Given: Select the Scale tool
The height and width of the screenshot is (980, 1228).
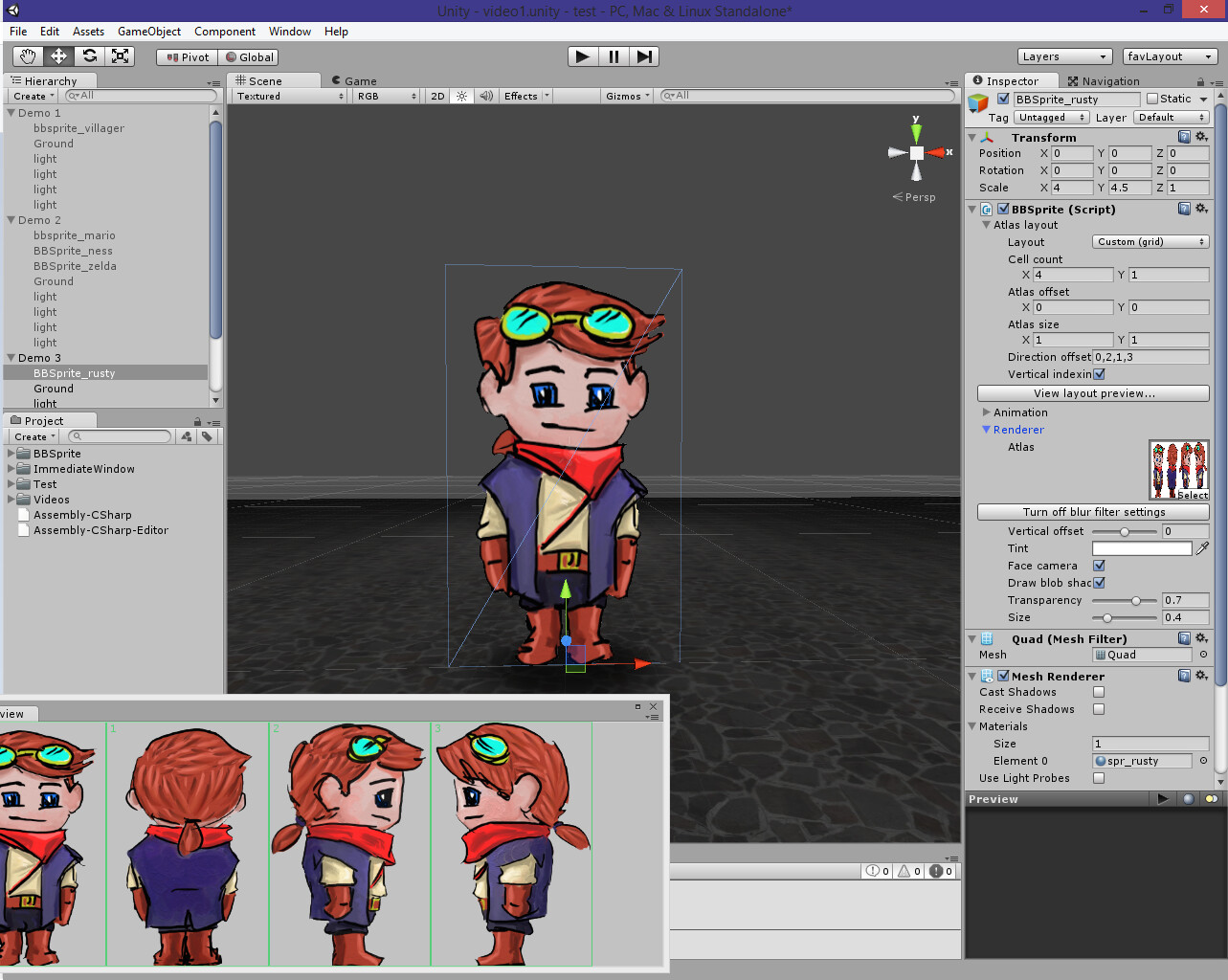Looking at the screenshot, I should coord(120,56).
